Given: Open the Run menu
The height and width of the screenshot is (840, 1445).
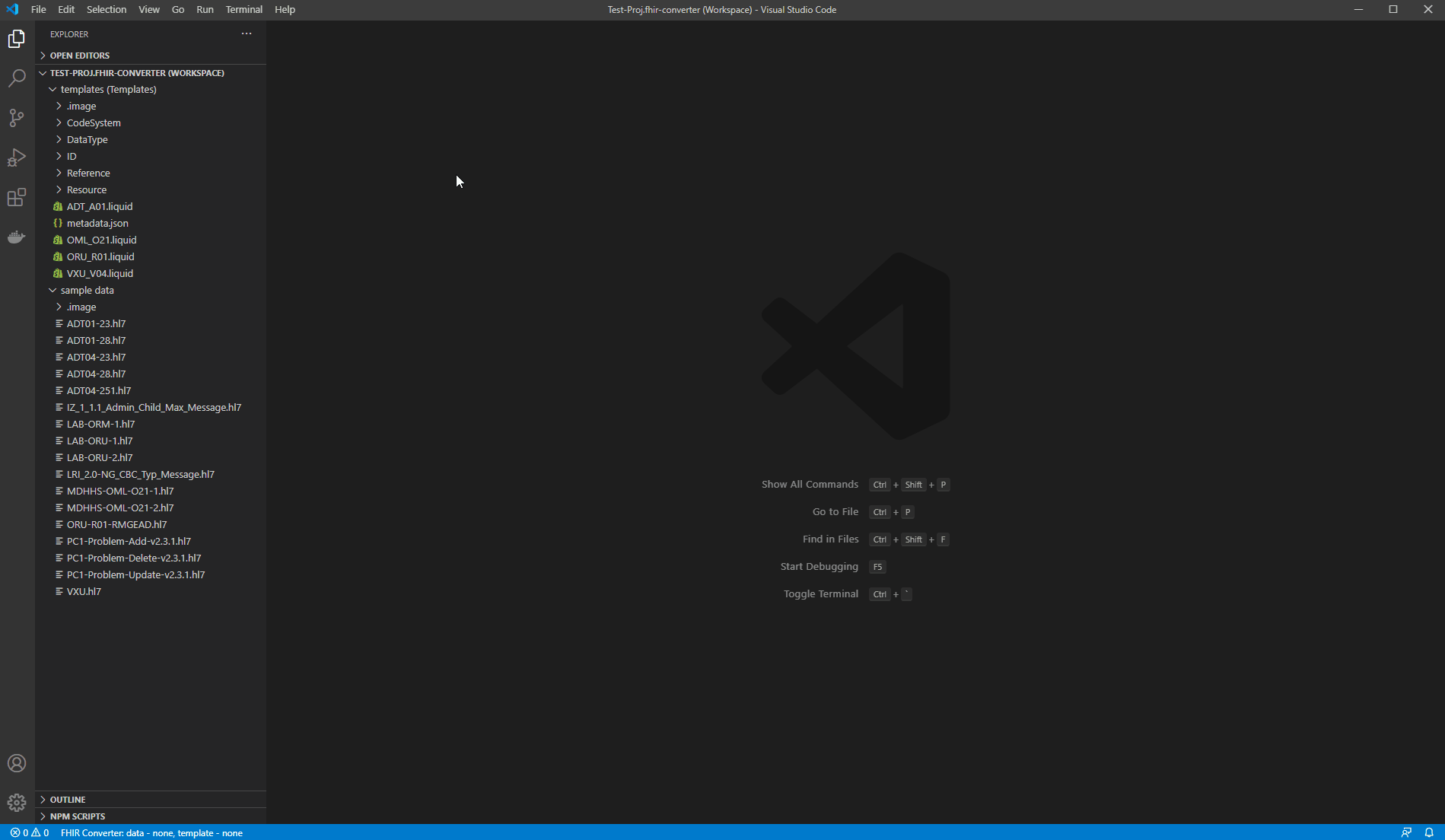Looking at the screenshot, I should pyautogui.click(x=205, y=9).
